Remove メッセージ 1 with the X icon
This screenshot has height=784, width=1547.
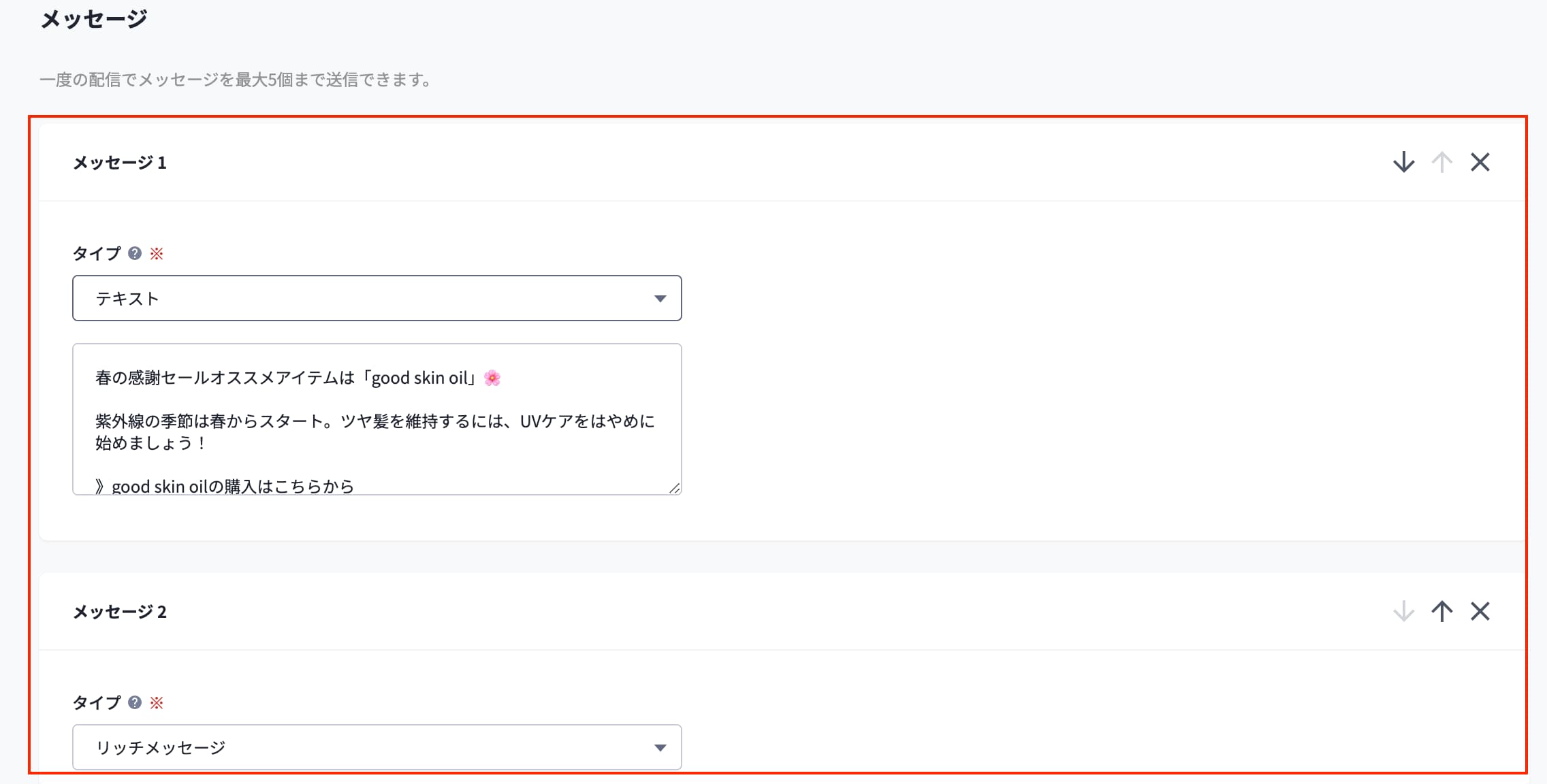coord(1480,162)
